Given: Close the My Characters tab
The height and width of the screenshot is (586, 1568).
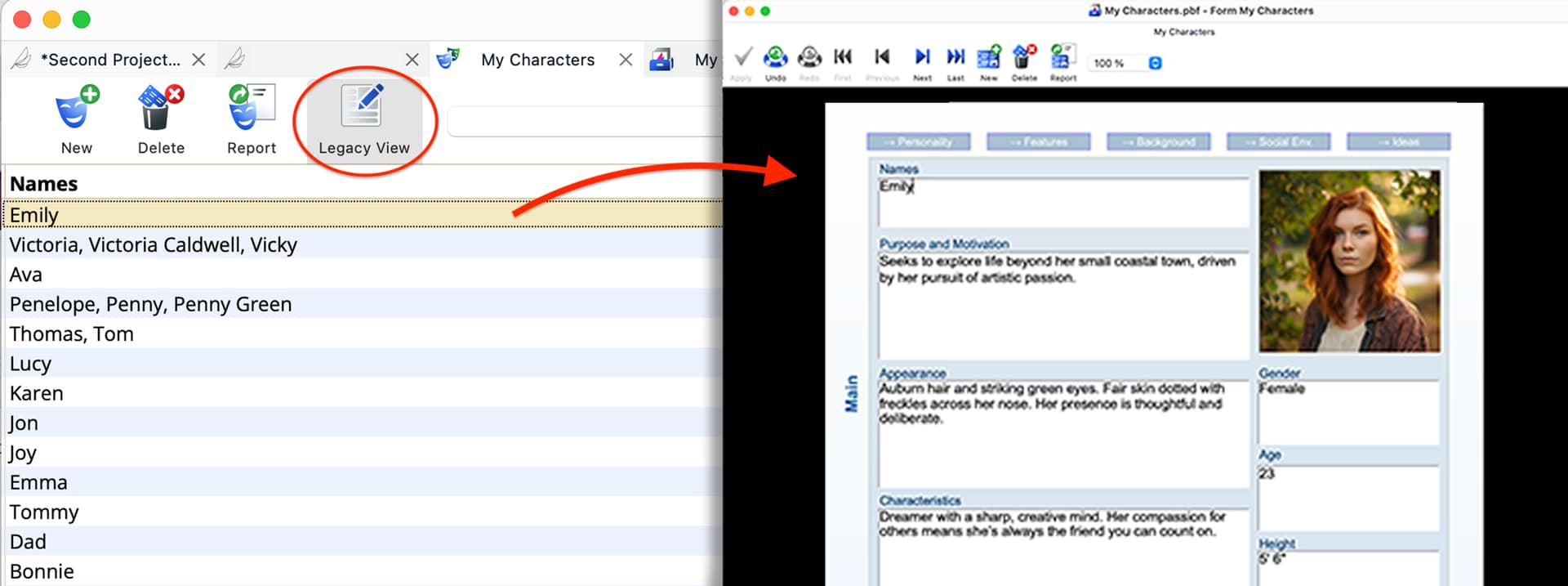Looking at the screenshot, I should coord(626,60).
